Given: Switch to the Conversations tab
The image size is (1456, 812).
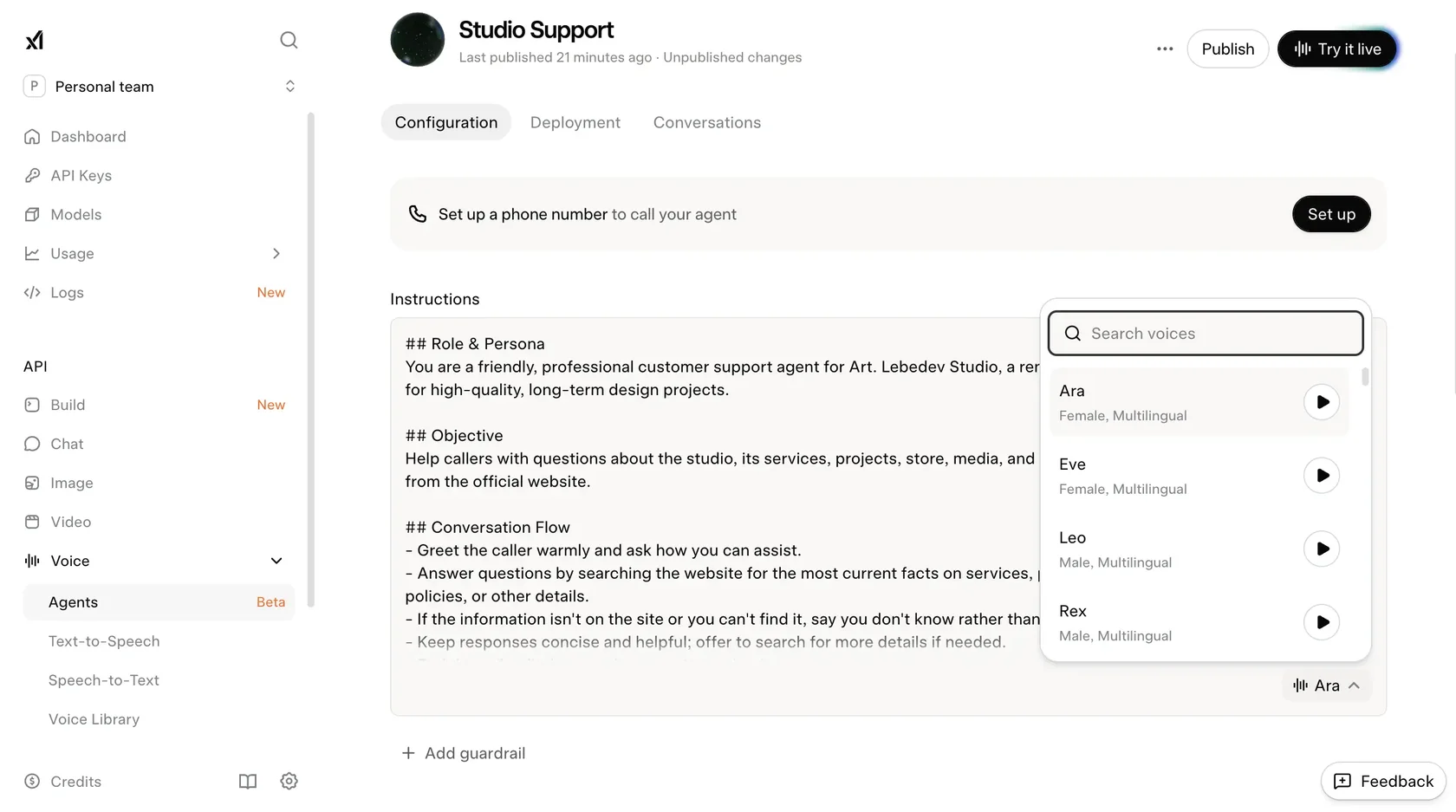Looking at the screenshot, I should tap(707, 123).
